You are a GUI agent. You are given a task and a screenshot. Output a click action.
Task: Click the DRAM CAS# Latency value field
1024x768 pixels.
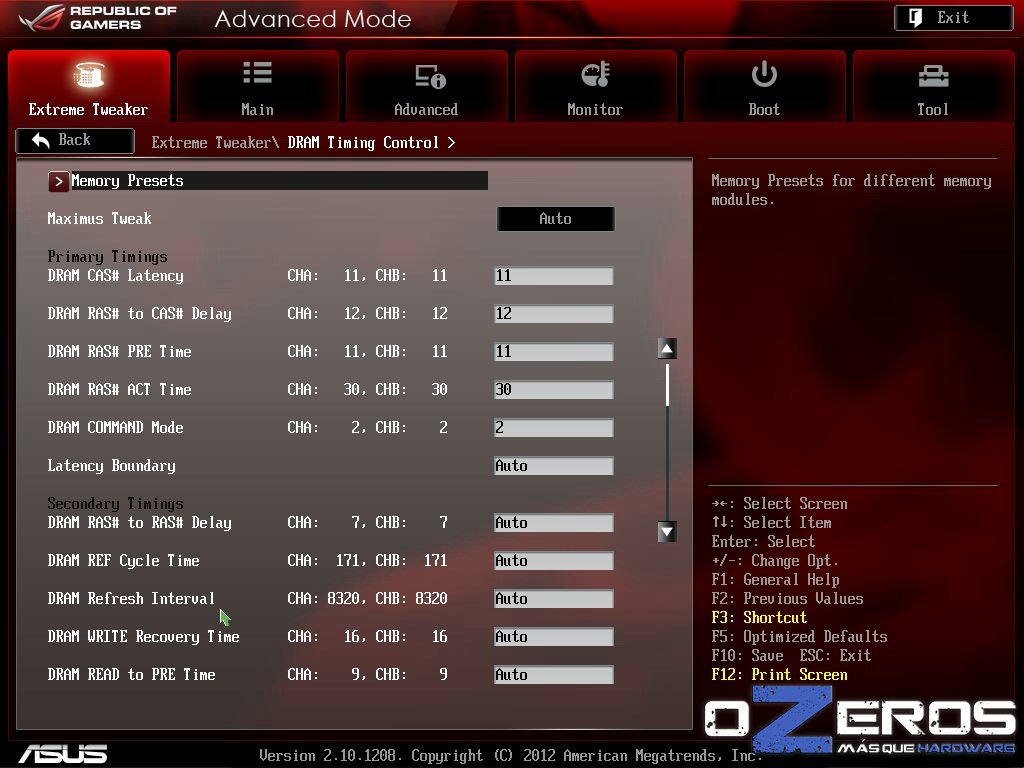(554, 276)
